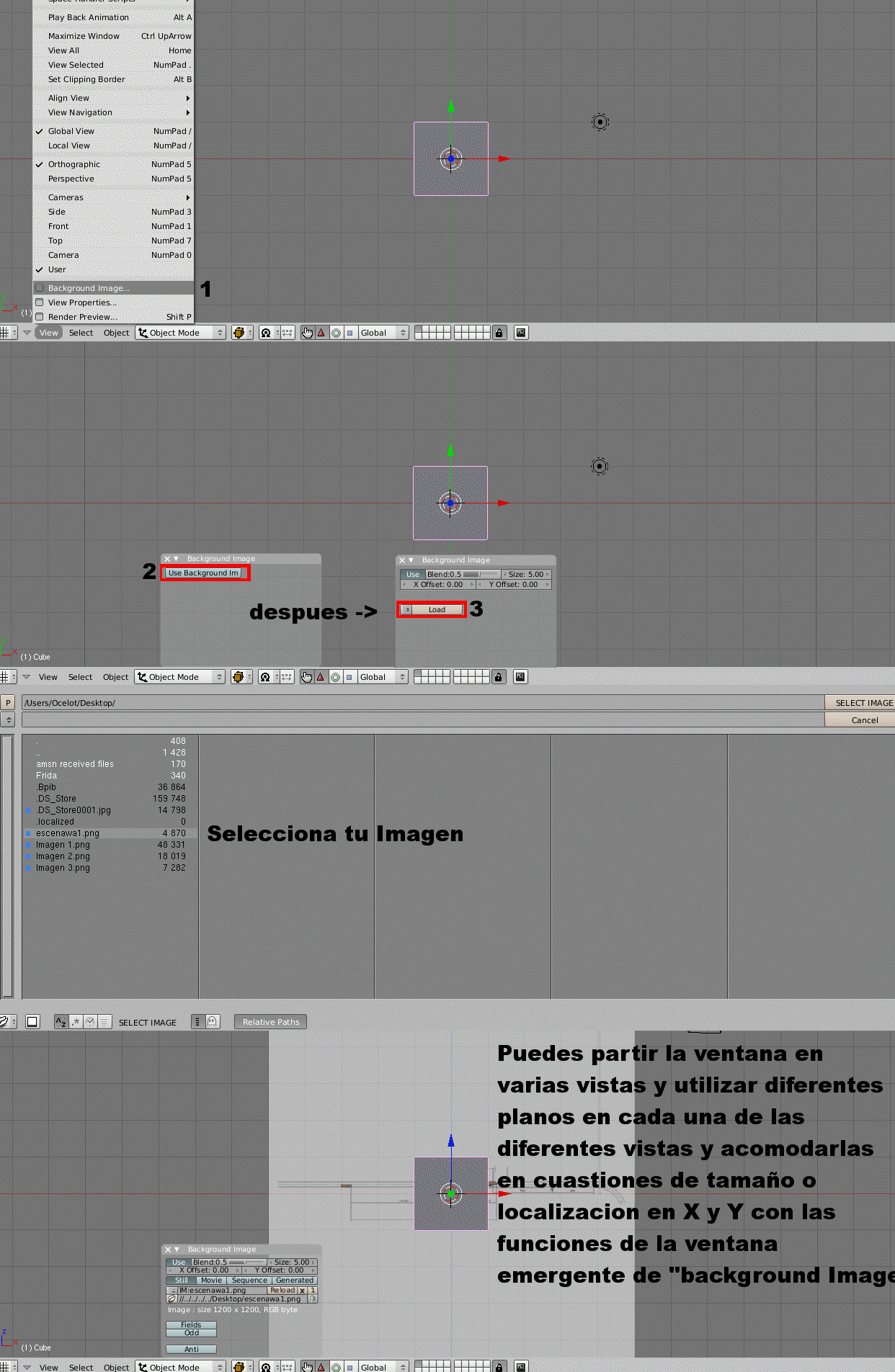895x1372 pixels.
Task: Open the image browse dropdown left of Load
Action: click(407, 610)
